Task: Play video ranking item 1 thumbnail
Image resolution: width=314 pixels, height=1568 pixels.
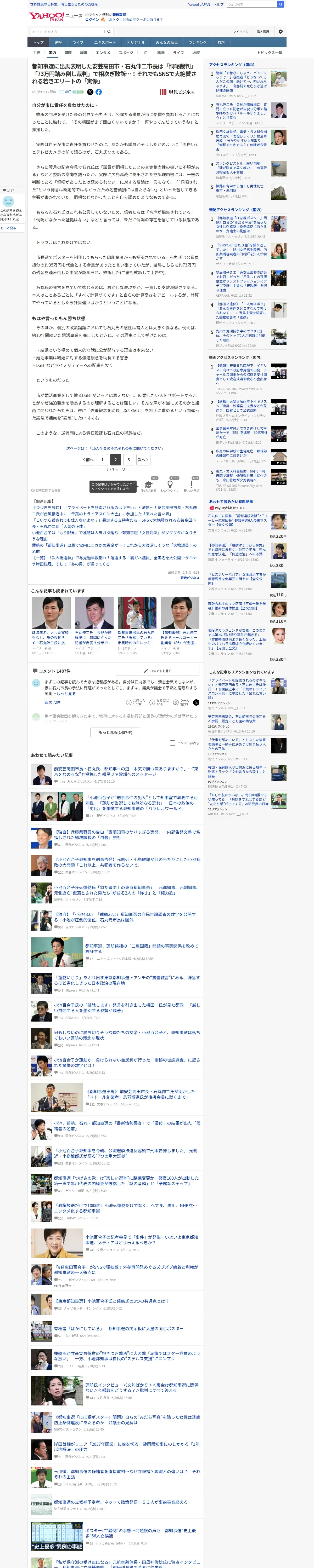Action: 279,371
